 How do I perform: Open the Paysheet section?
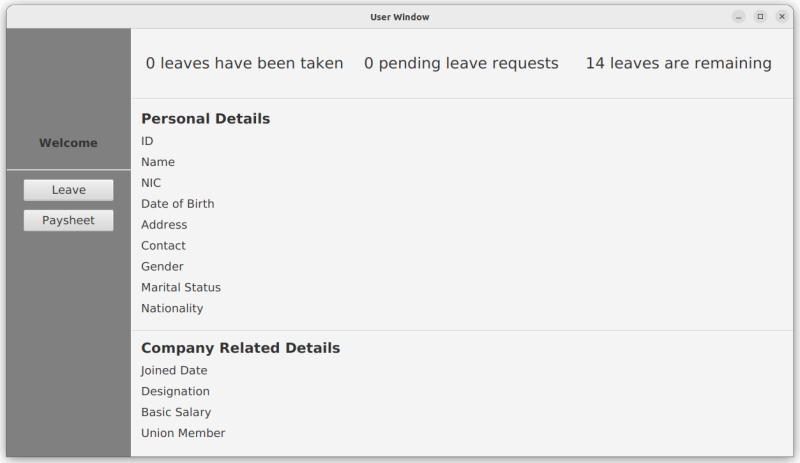pyautogui.click(x=68, y=220)
